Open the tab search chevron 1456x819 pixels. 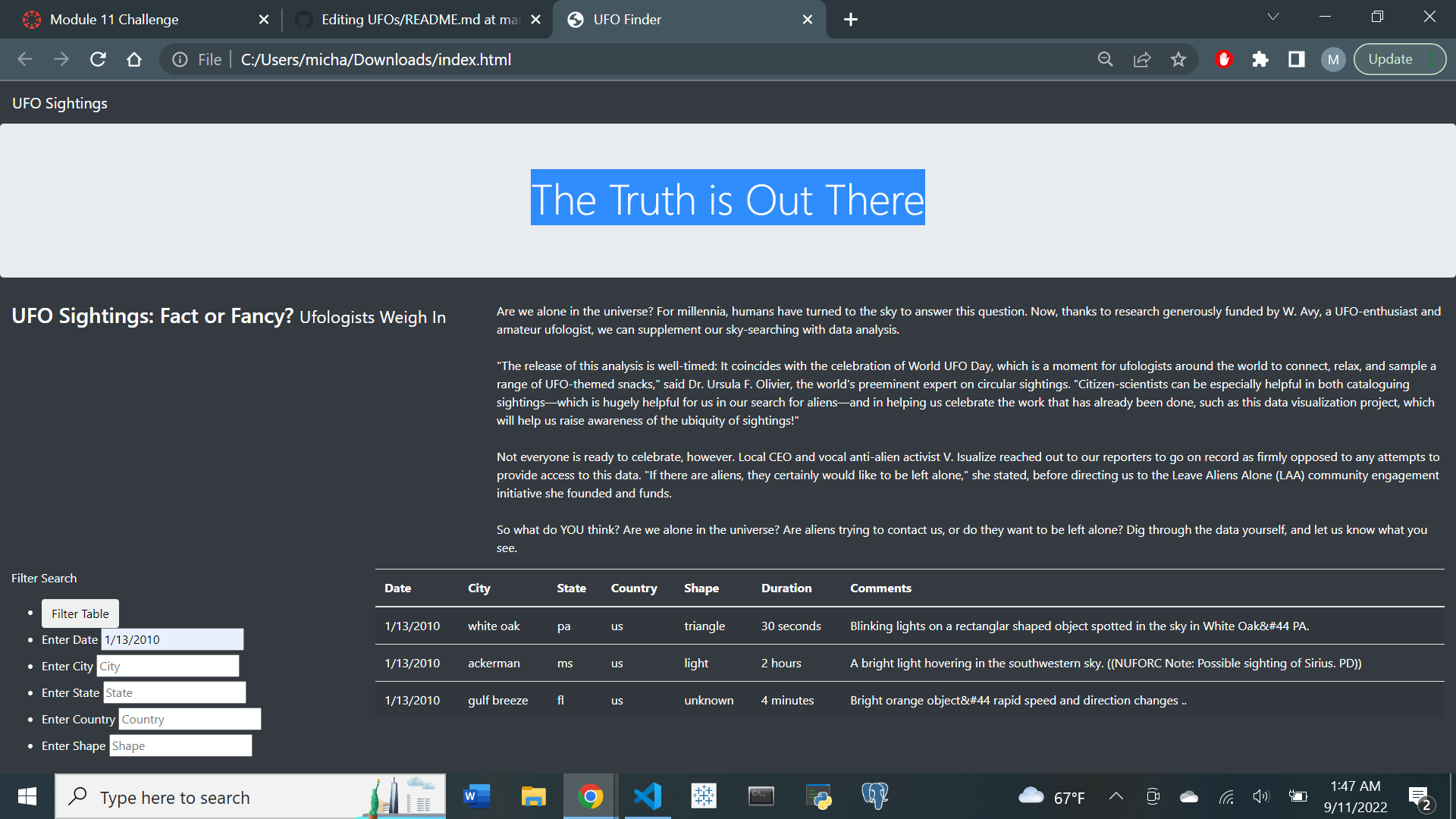tap(1272, 16)
